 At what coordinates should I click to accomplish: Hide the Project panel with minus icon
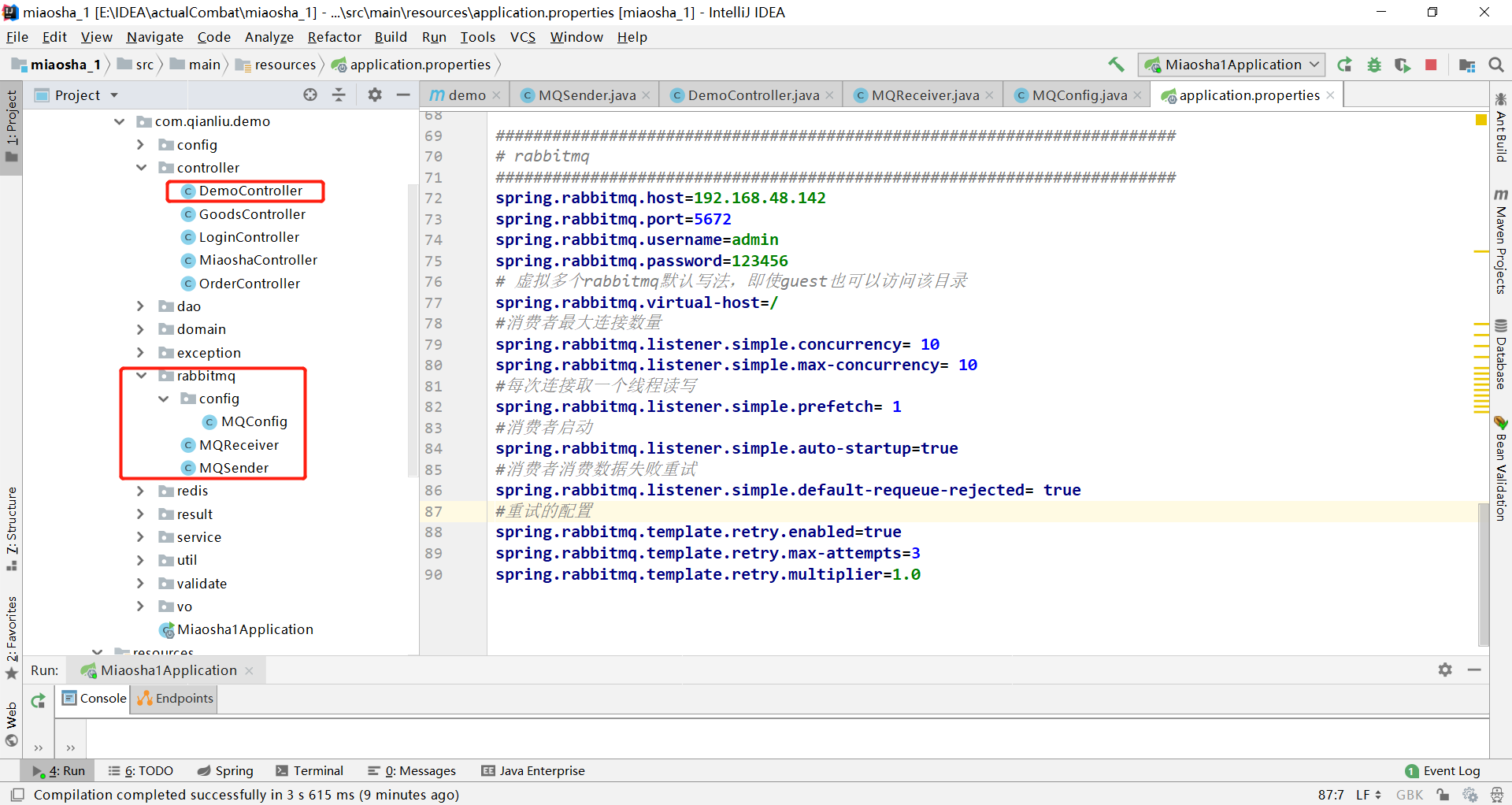click(403, 95)
